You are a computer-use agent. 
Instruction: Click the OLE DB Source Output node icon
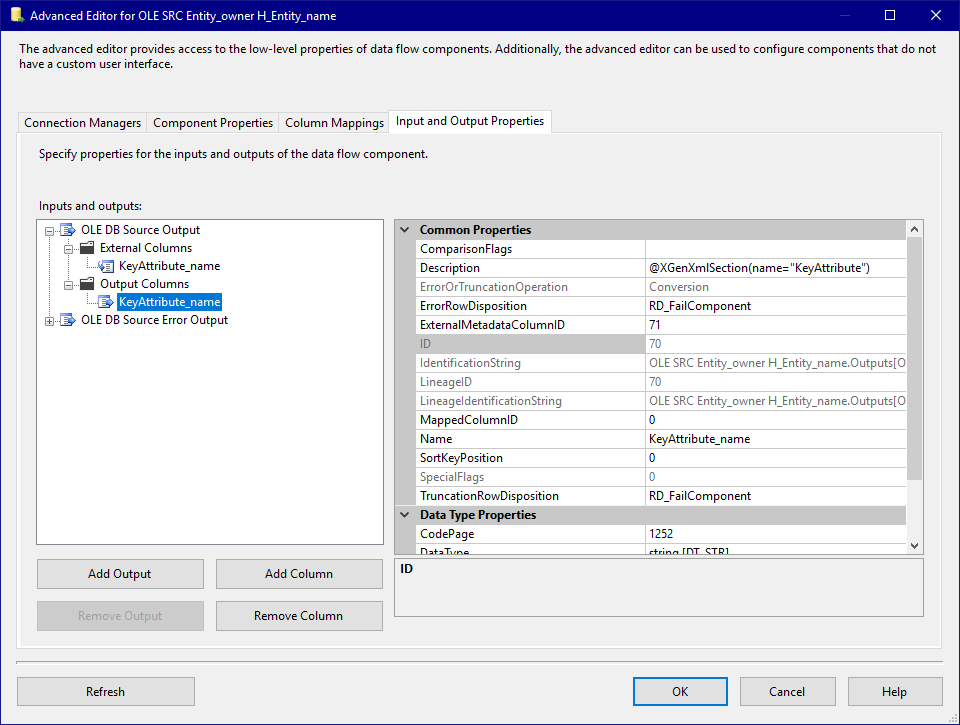pos(67,230)
